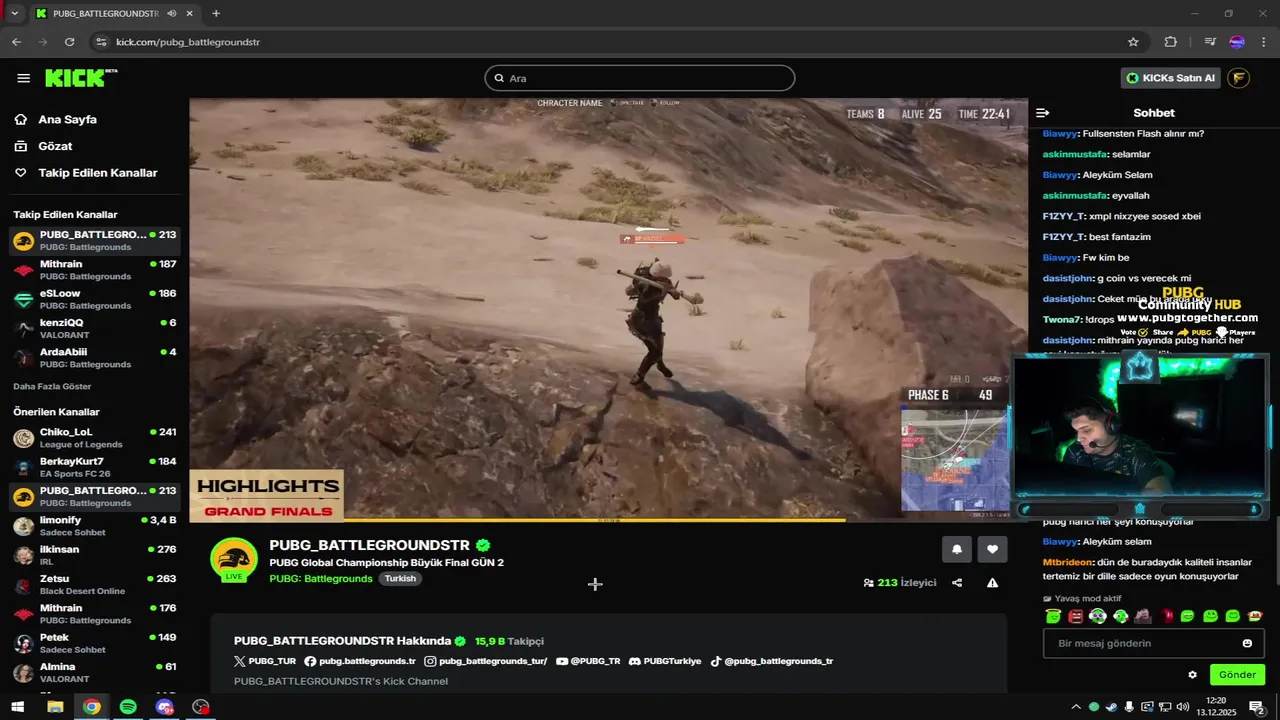Open Chrome from the taskbar
This screenshot has width=1280, height=720.
click(91, 707)
